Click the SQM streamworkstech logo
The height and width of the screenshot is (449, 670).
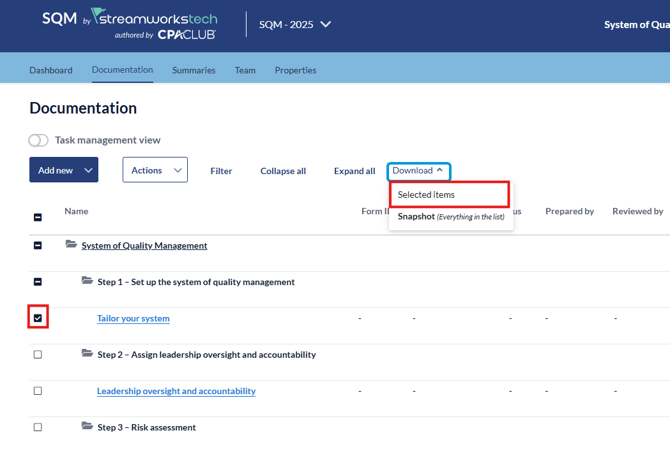(129, 25)
